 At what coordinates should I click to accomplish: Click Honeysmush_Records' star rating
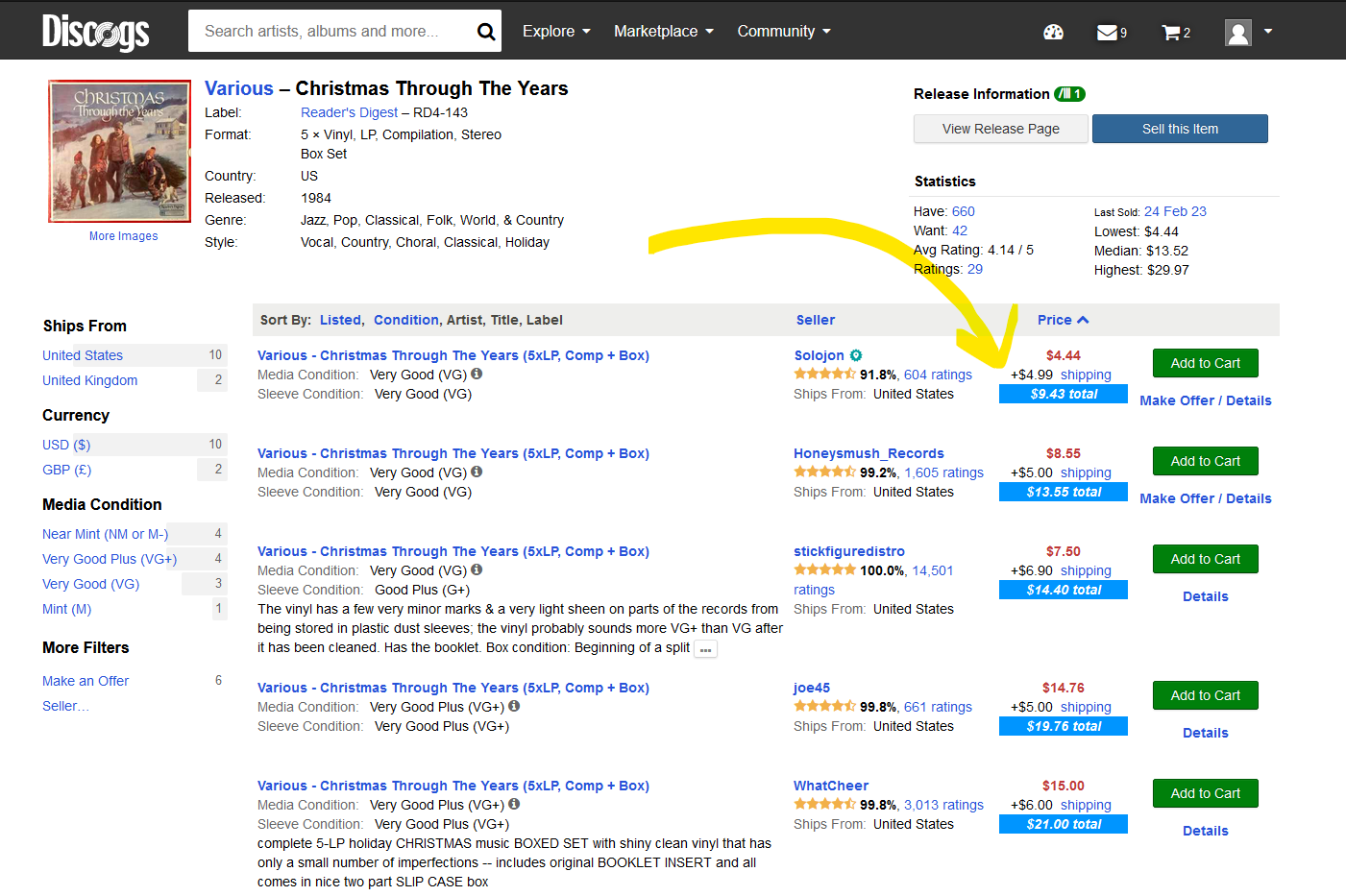824,472
